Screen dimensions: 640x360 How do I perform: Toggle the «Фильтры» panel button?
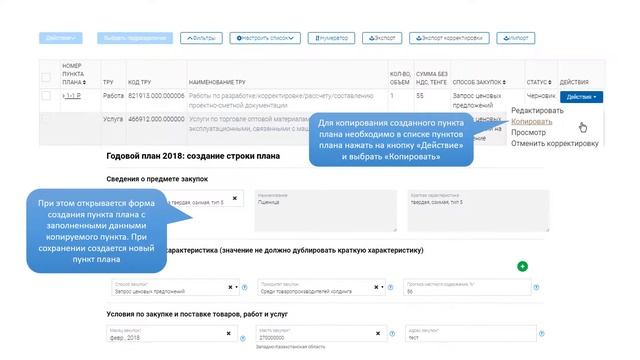[201, 38]
